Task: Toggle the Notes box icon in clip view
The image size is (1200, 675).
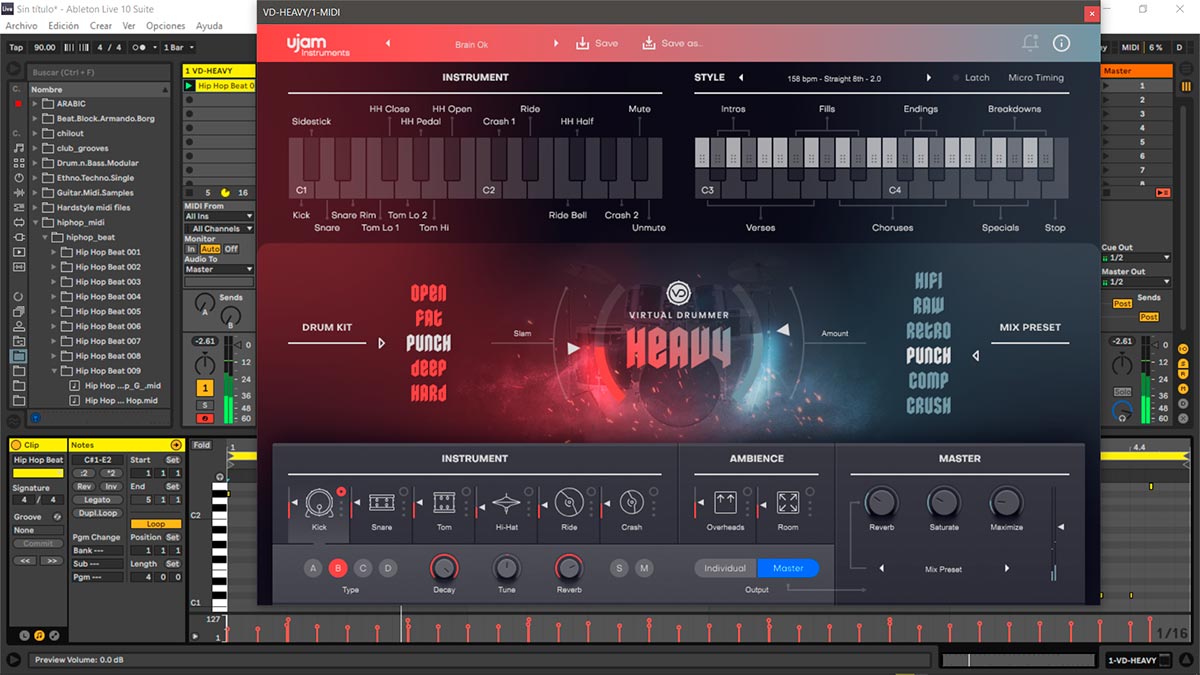Action: pyautogui.click(x=39, y=635)
